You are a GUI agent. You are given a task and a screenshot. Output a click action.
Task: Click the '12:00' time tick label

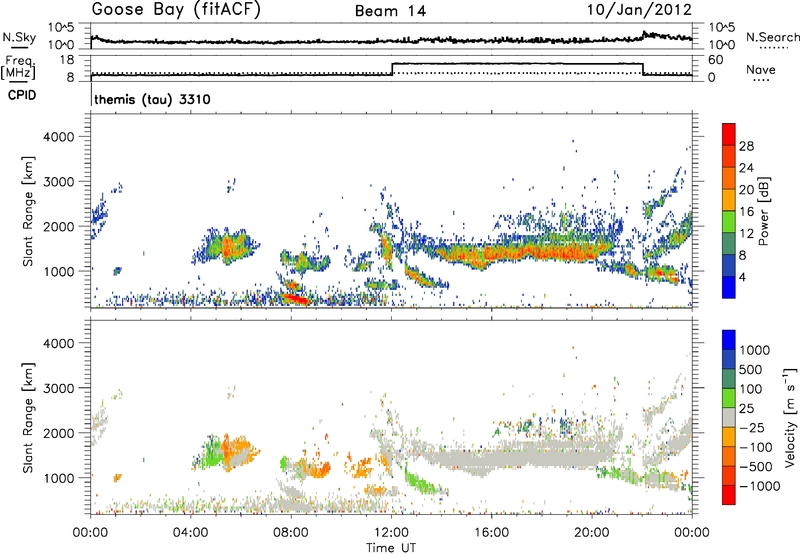click(x=391, y=533)
